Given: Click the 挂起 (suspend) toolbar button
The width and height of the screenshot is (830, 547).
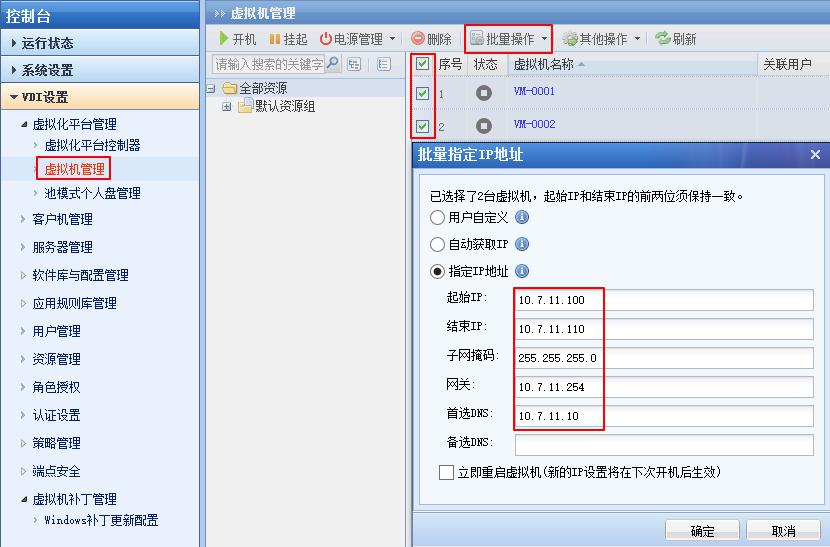Looking at the screenshot, I should 288,39.
